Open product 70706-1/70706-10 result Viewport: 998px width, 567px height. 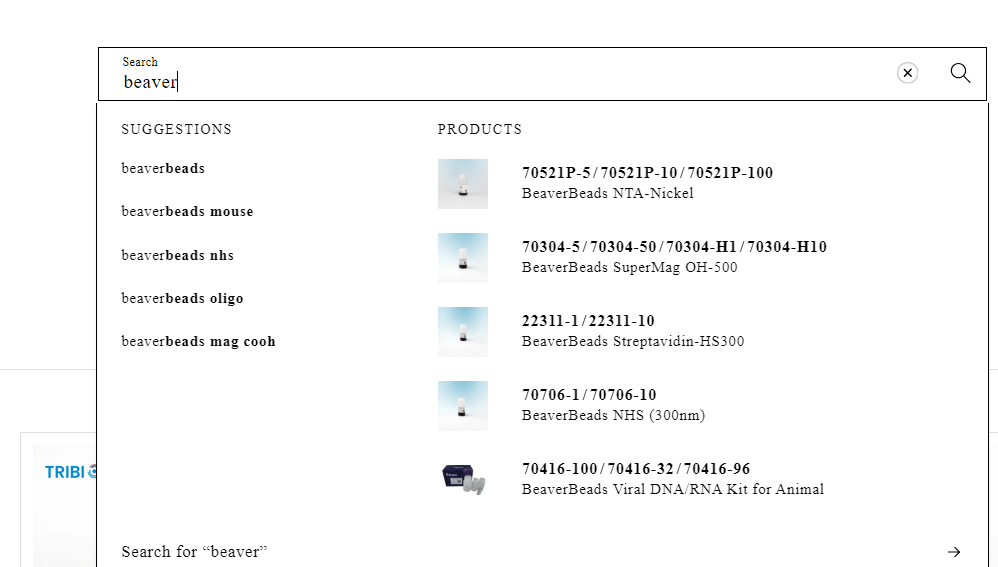pyautogui.click(x=589, y=395)
